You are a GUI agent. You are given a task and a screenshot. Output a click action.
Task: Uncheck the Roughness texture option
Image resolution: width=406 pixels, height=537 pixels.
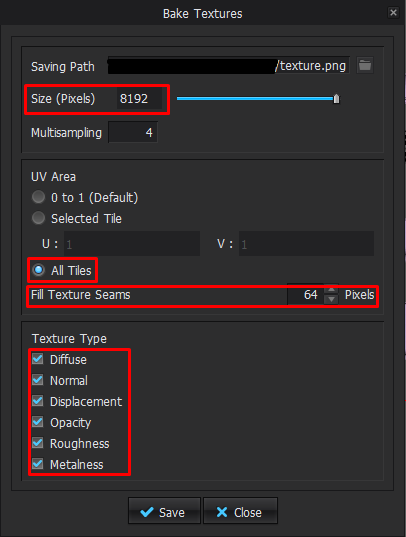point(38,443)
